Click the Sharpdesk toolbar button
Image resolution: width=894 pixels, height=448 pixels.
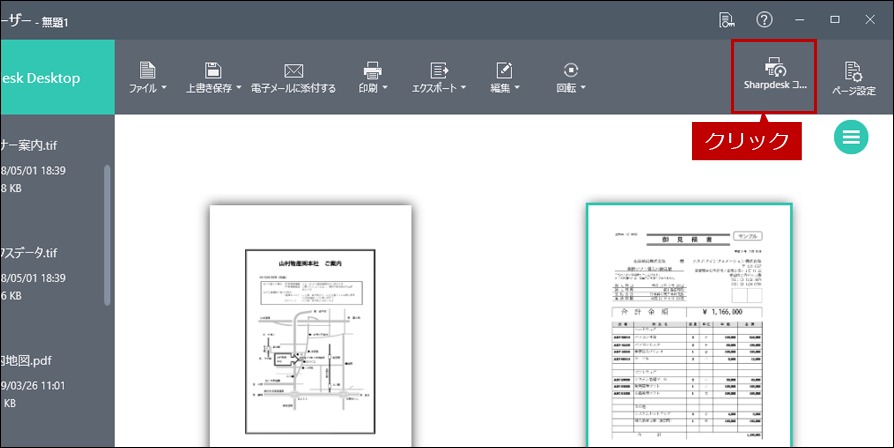(774, 76)
